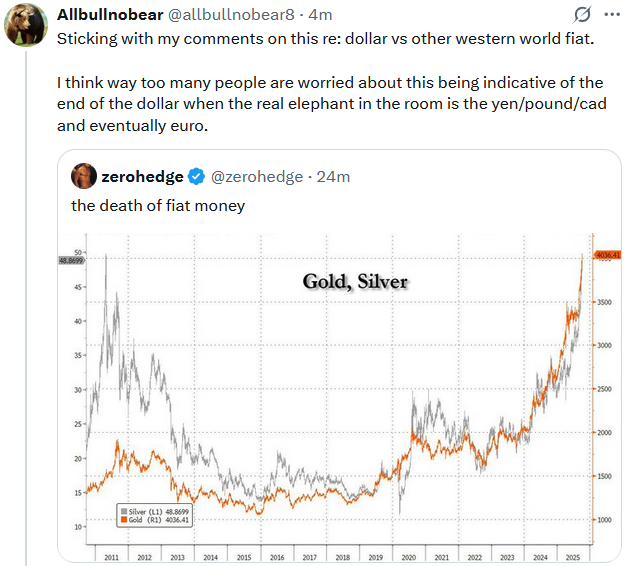Click zerohedge's blue verified badge
625x566 pixels.
pyautogui.click(x=197, y=177)
